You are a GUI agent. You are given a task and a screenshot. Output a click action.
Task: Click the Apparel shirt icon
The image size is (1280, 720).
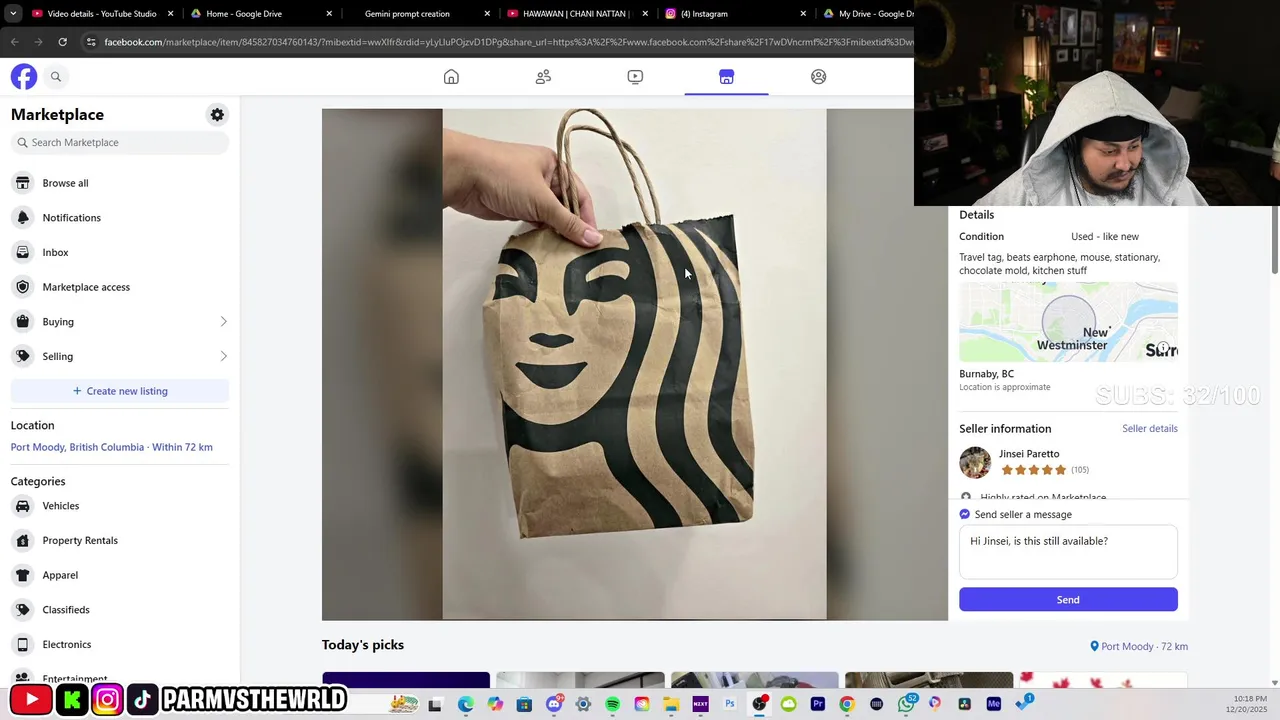(23, 575)
